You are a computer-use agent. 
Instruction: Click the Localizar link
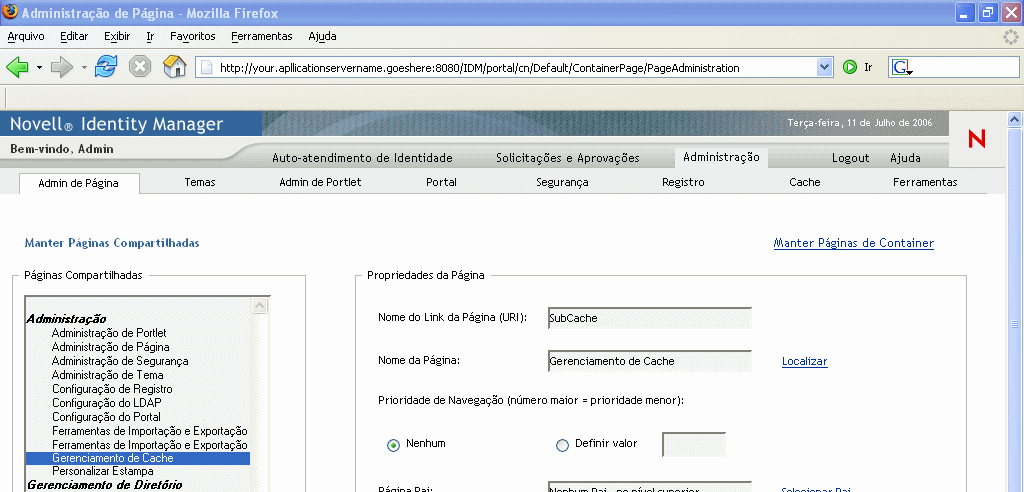tap(805, 361)
